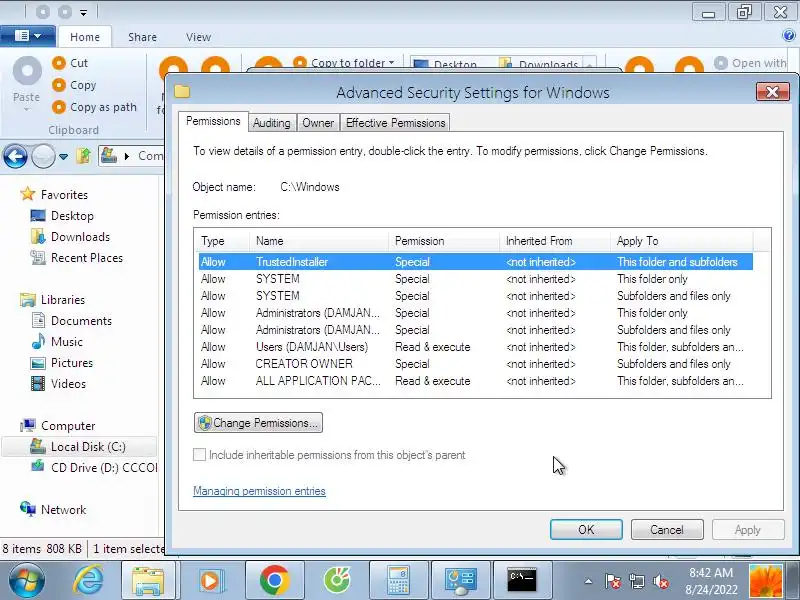Image resolution: width=800 pixels, height=600 pixels.
Task: Click the Cut icon in Clipboard group
Action: pyautogui.click(x=59, y=63)
